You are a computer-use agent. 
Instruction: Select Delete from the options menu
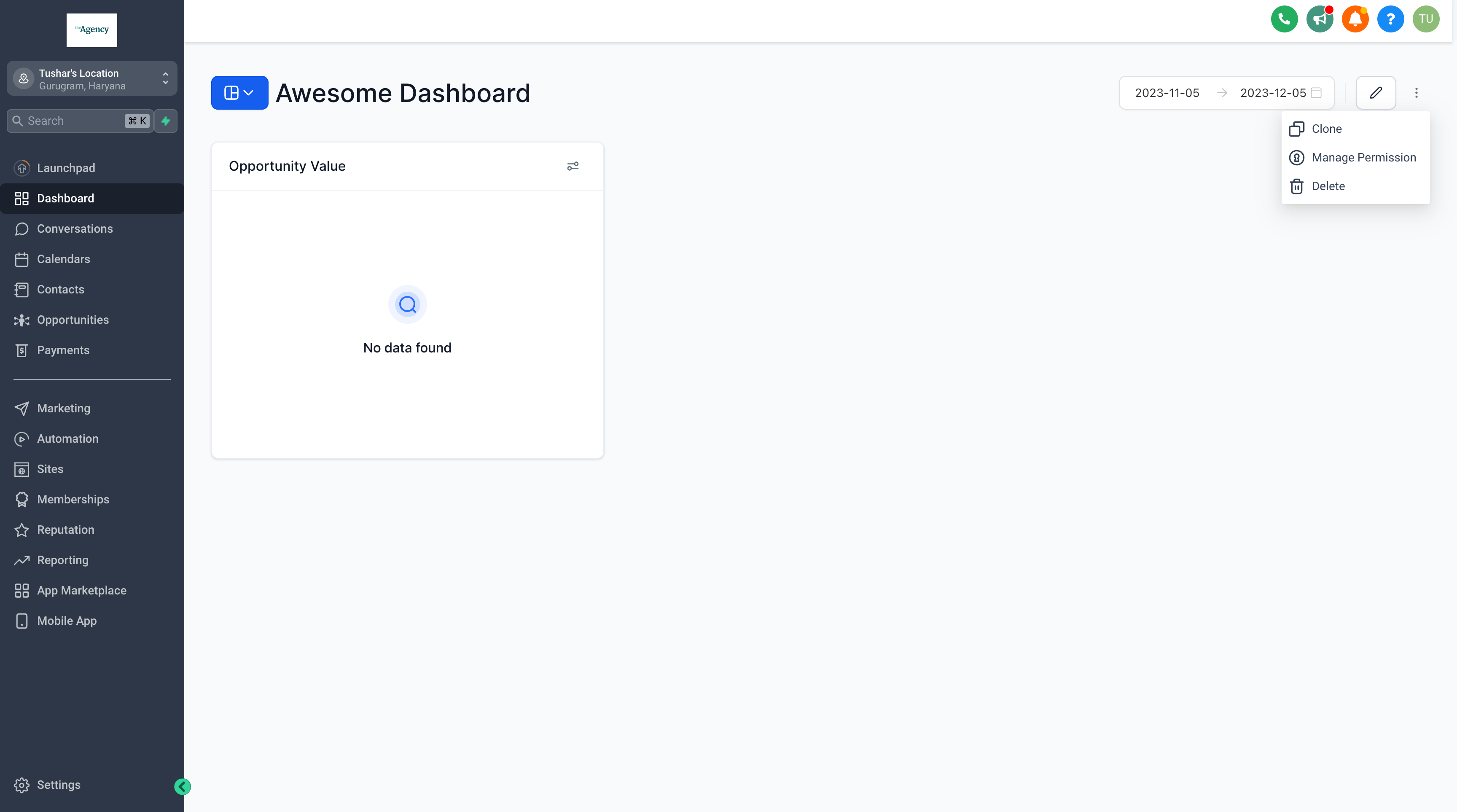(x=1328, y=187)
